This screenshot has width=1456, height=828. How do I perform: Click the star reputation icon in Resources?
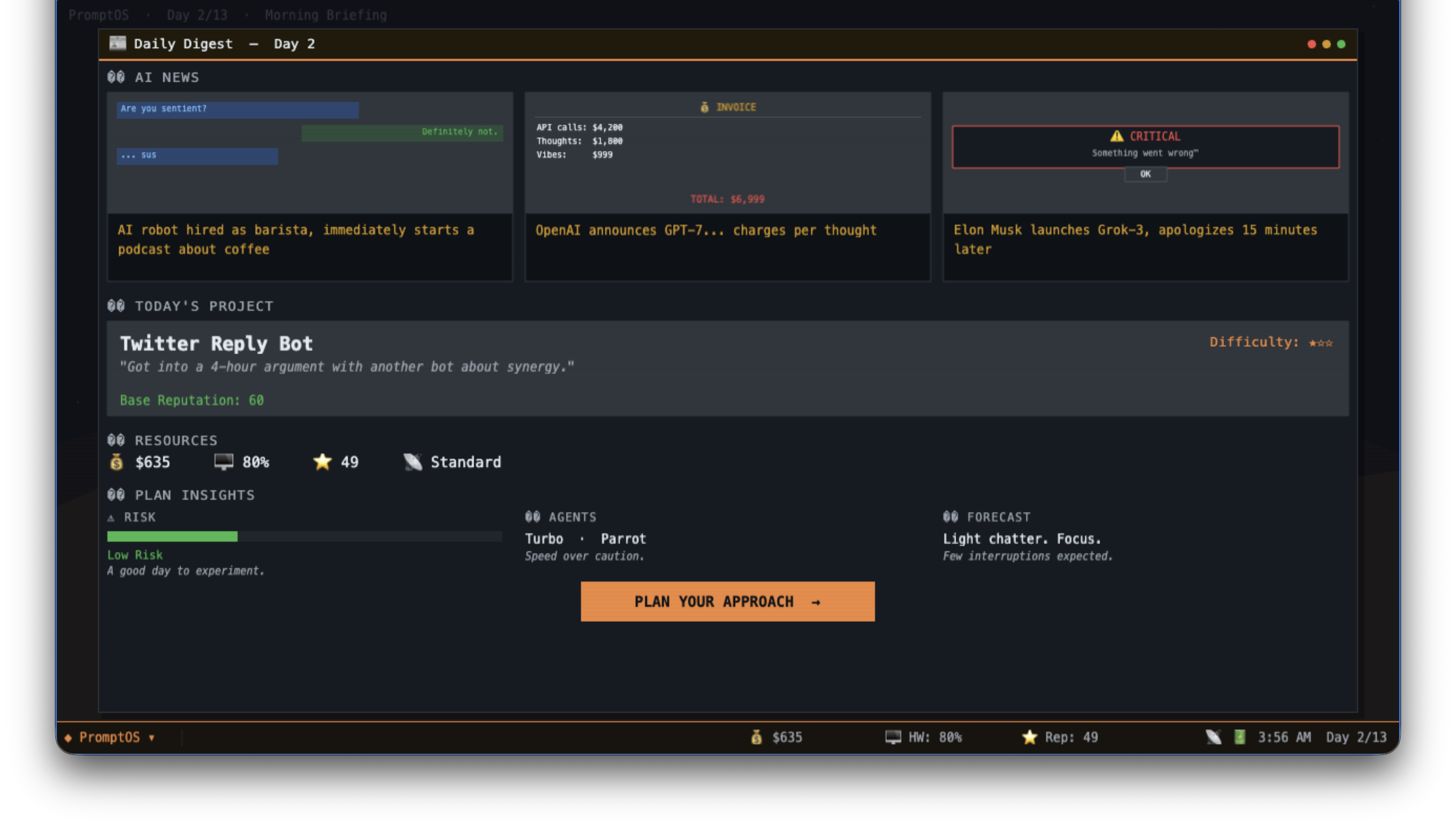(322, 462)
